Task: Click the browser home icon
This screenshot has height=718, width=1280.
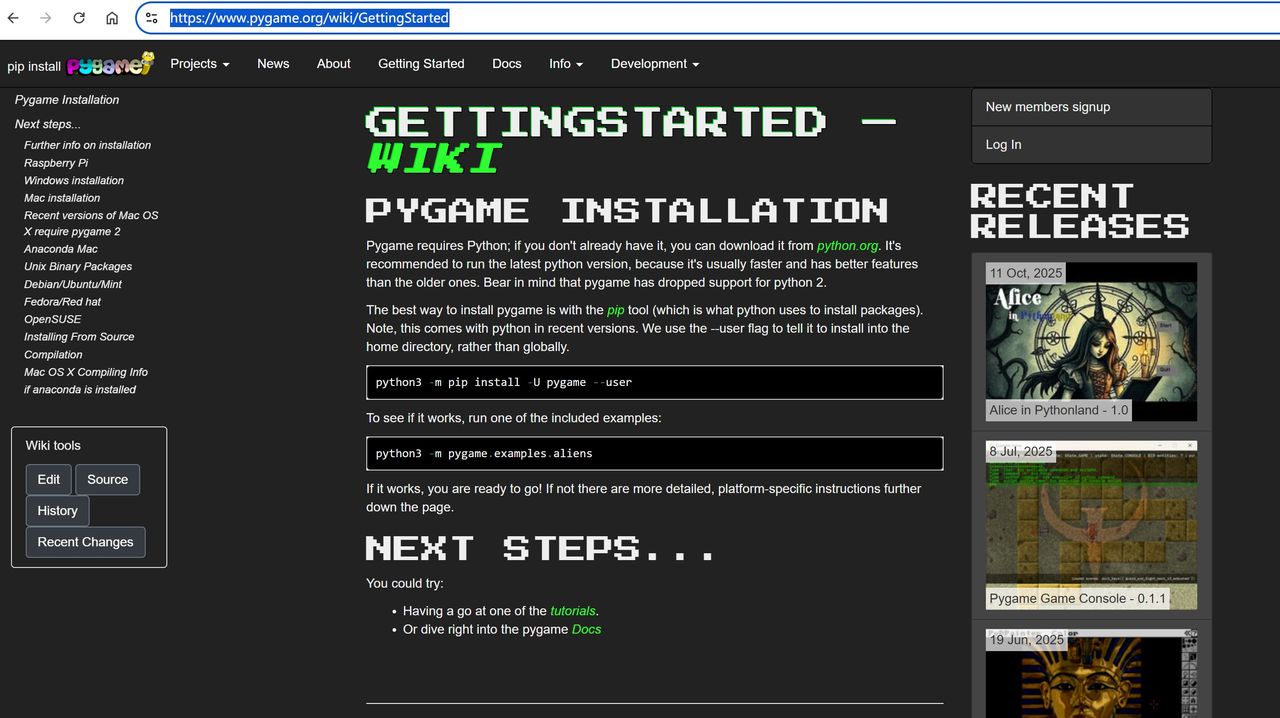Action: [112, 17]
